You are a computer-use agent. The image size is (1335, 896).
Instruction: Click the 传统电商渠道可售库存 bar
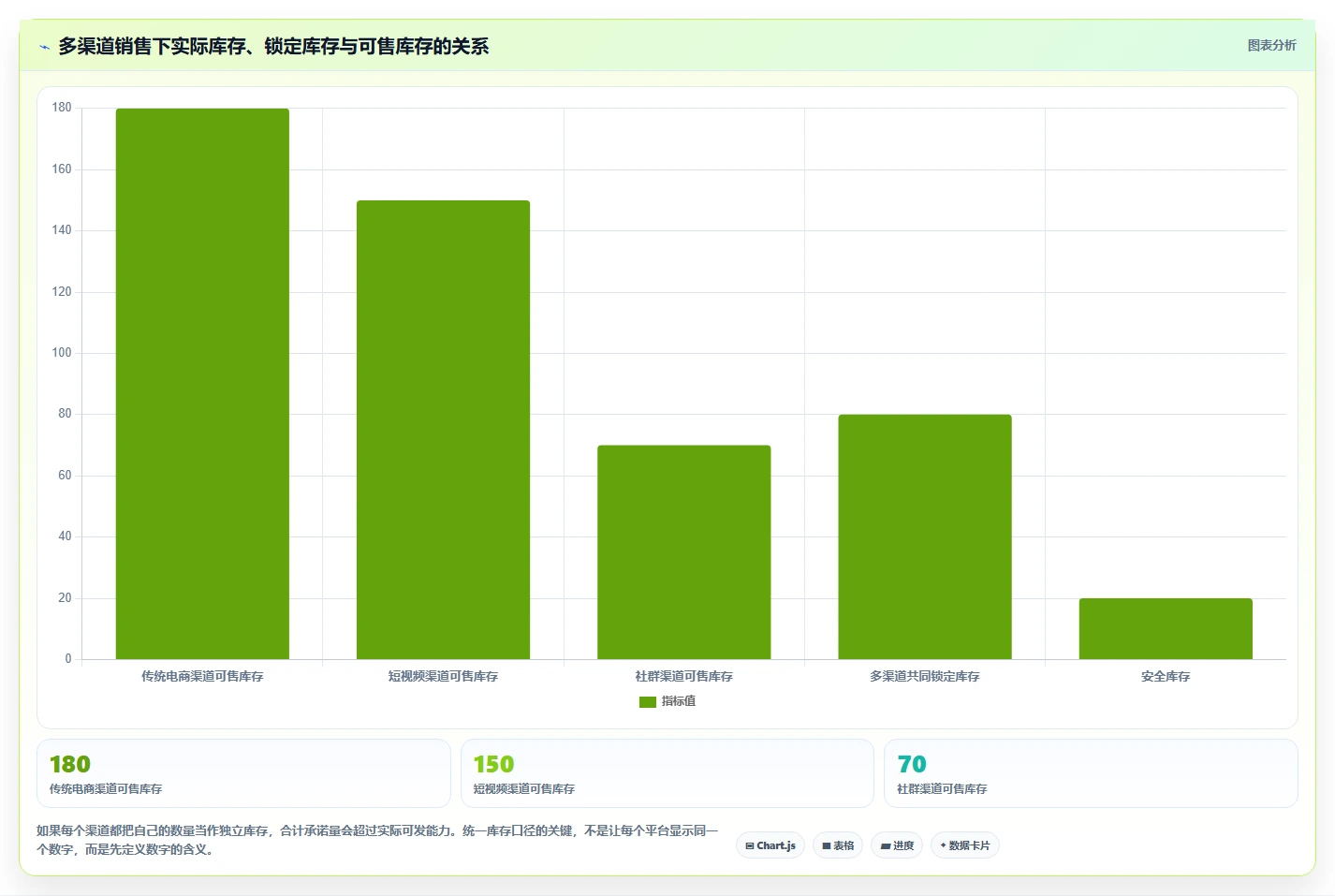(x=202, y=384)
